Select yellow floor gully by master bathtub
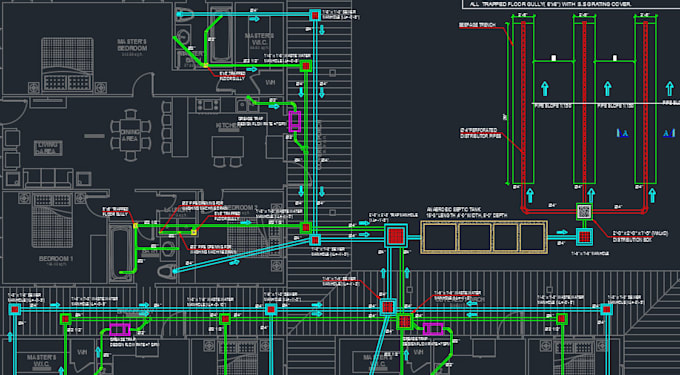 click(205, 65)
